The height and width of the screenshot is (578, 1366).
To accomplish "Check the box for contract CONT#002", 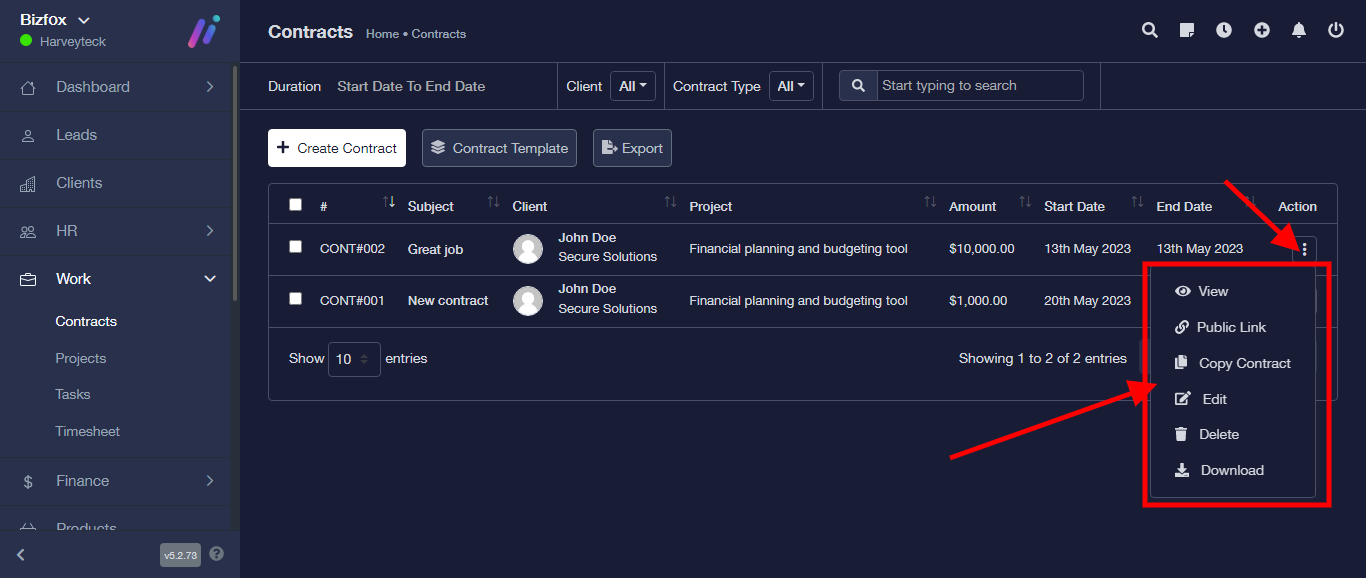I will tap(295, 247).
